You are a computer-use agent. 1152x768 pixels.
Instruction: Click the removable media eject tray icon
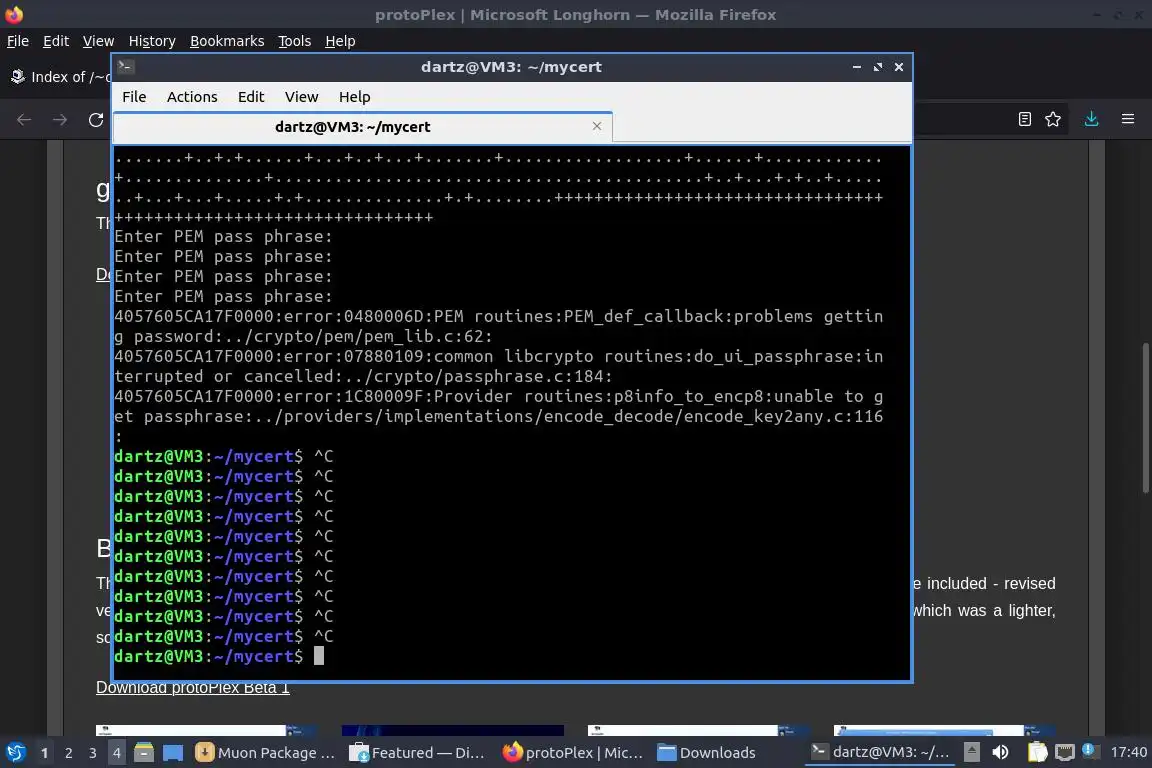click(971, 752)
